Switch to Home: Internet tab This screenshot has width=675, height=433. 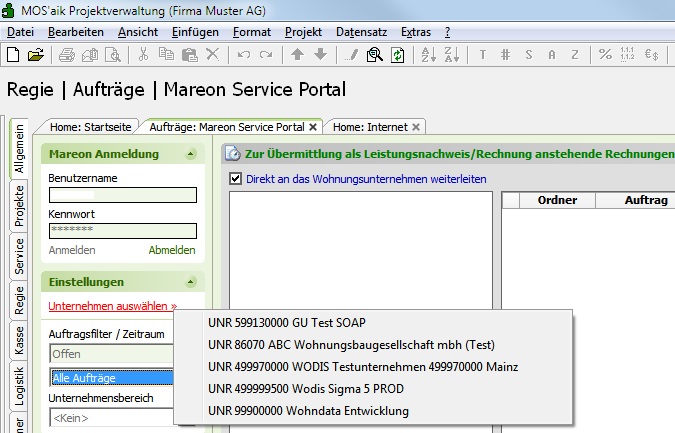pyautogui.click(x=370, y=127)
